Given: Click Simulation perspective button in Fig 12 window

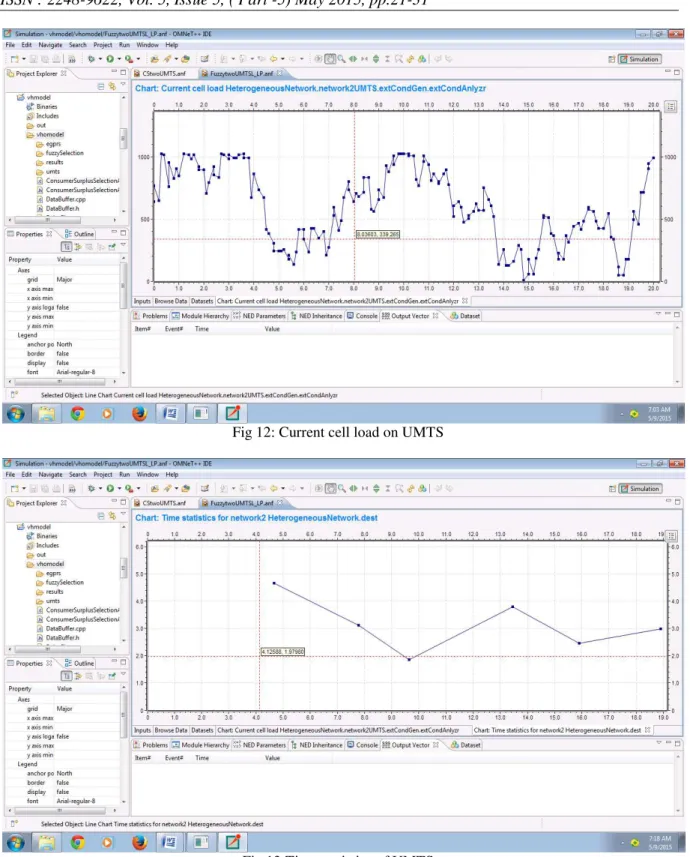Looking at the screenshot, I should (639, 59).
